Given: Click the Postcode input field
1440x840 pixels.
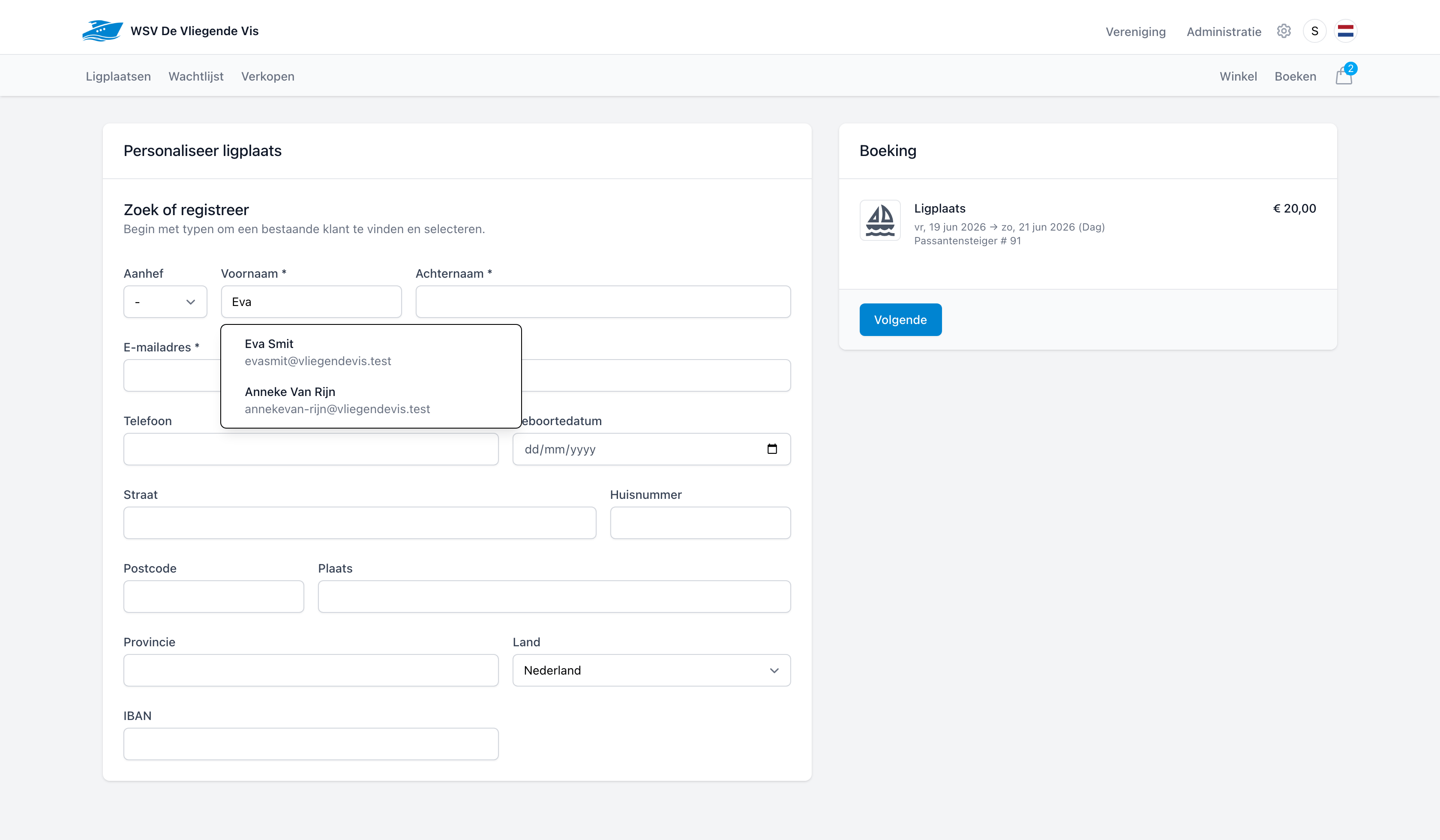Looking at the screenshot, I should point(214,597).
